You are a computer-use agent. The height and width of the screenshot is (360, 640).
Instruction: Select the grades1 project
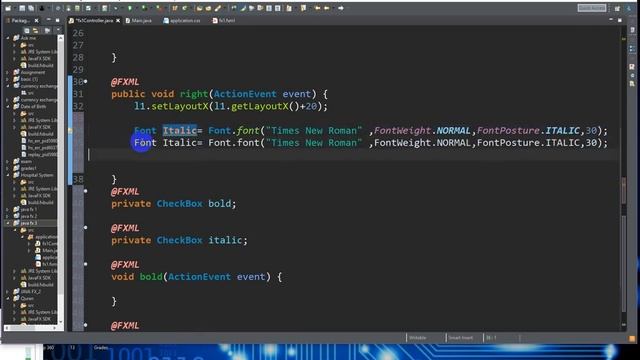tap(28, 168)
